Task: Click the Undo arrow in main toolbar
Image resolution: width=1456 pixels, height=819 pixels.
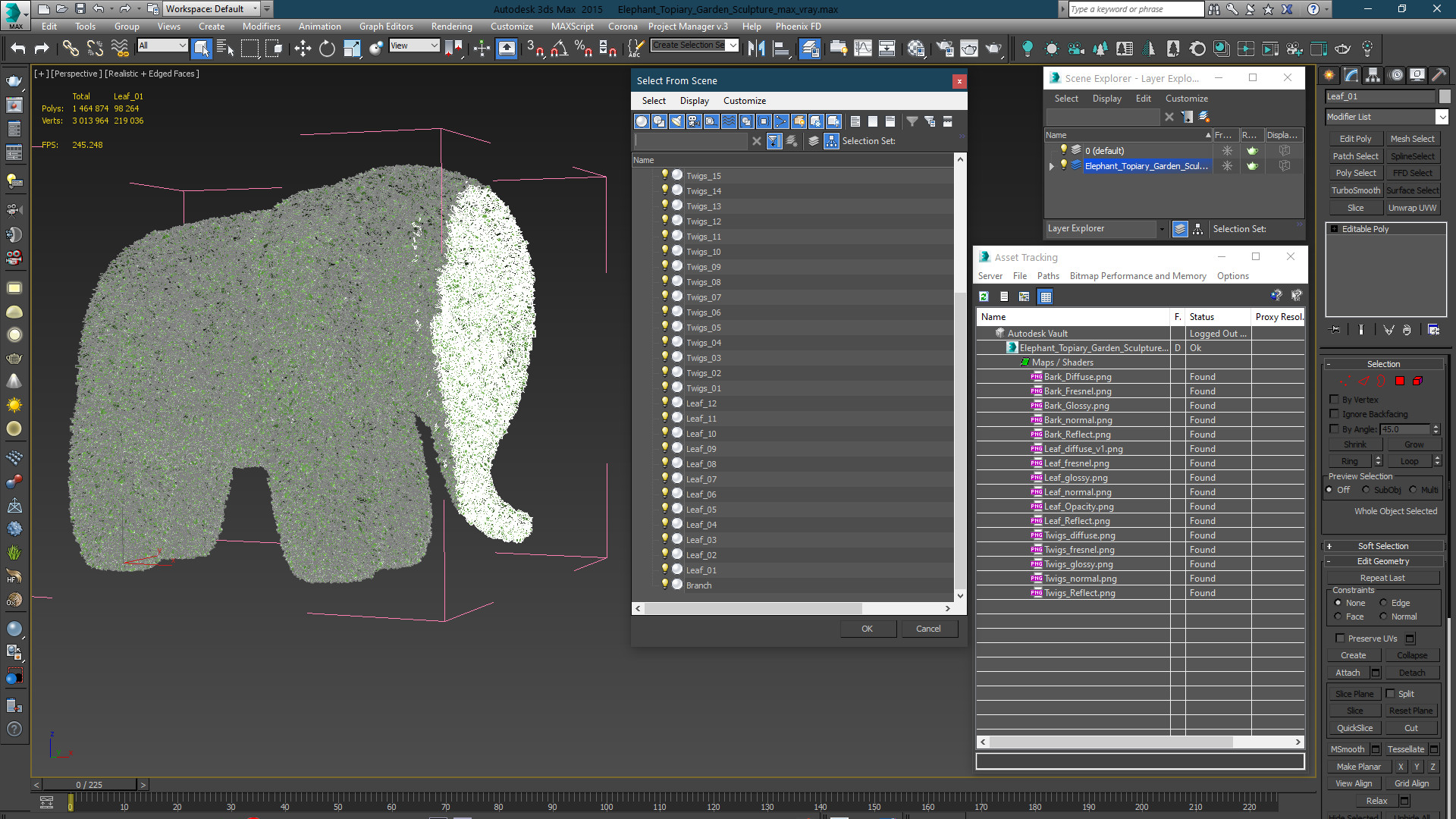Action: point(17,49)
